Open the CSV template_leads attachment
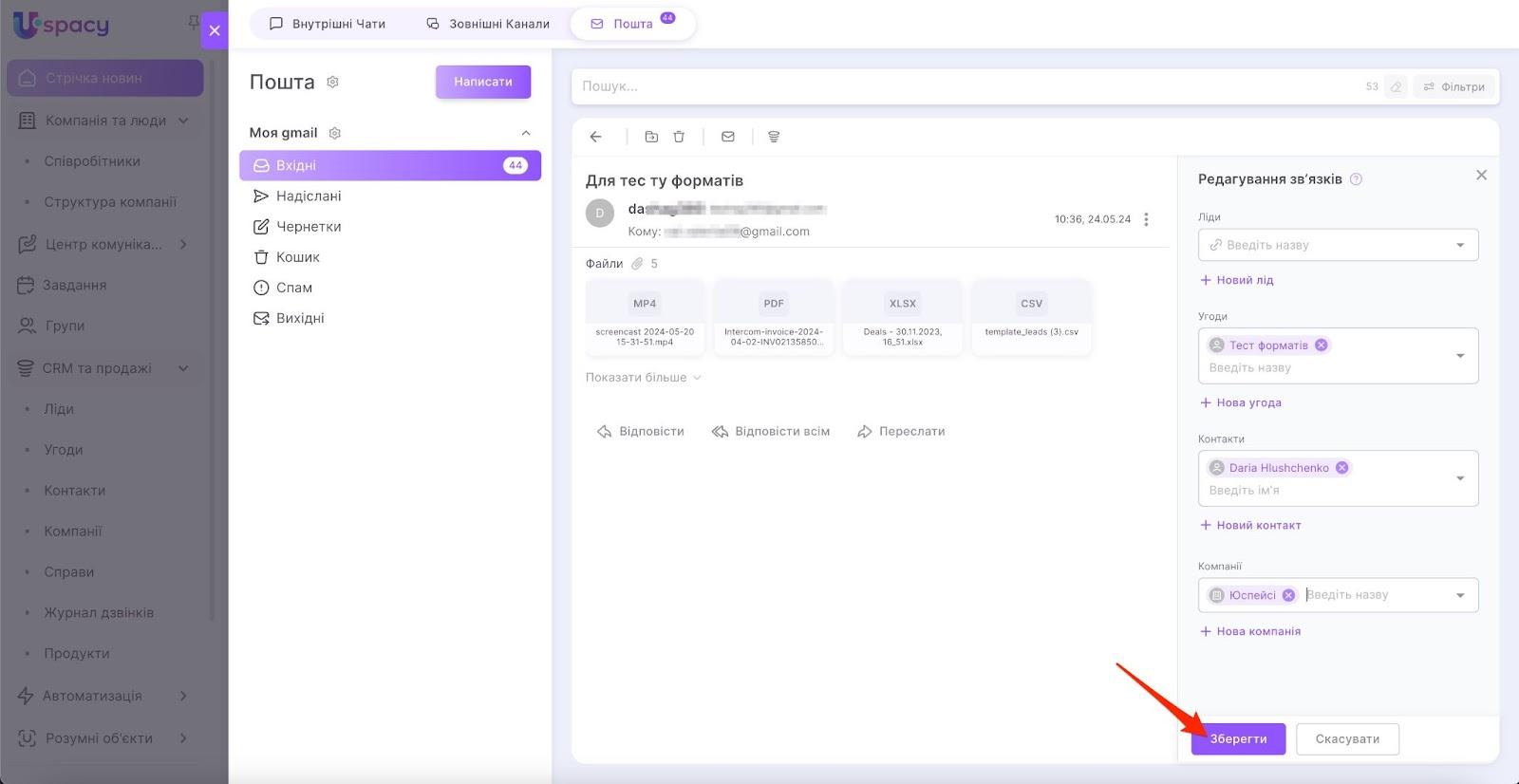Image resolution: width=1519 pixels, height=784 pixels. [1032, 318]
